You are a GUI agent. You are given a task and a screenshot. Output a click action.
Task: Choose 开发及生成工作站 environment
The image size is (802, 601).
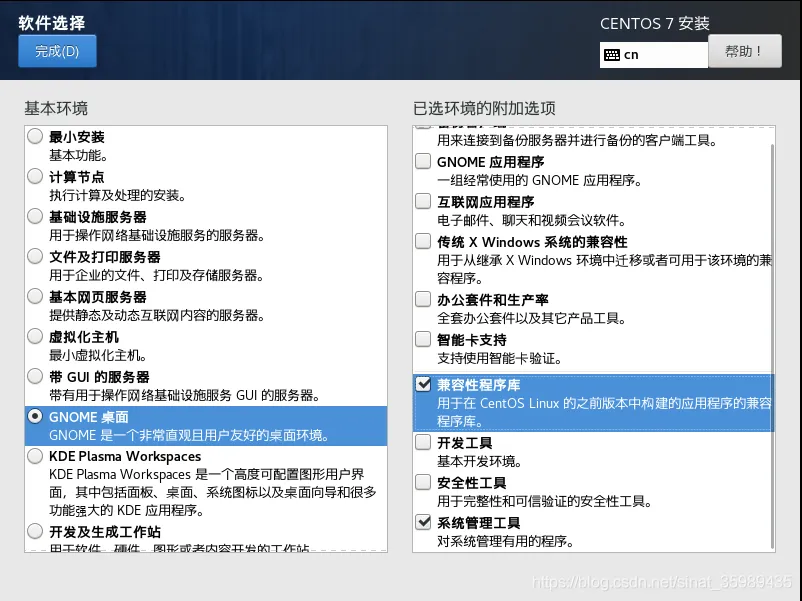[x=36, y=531]
